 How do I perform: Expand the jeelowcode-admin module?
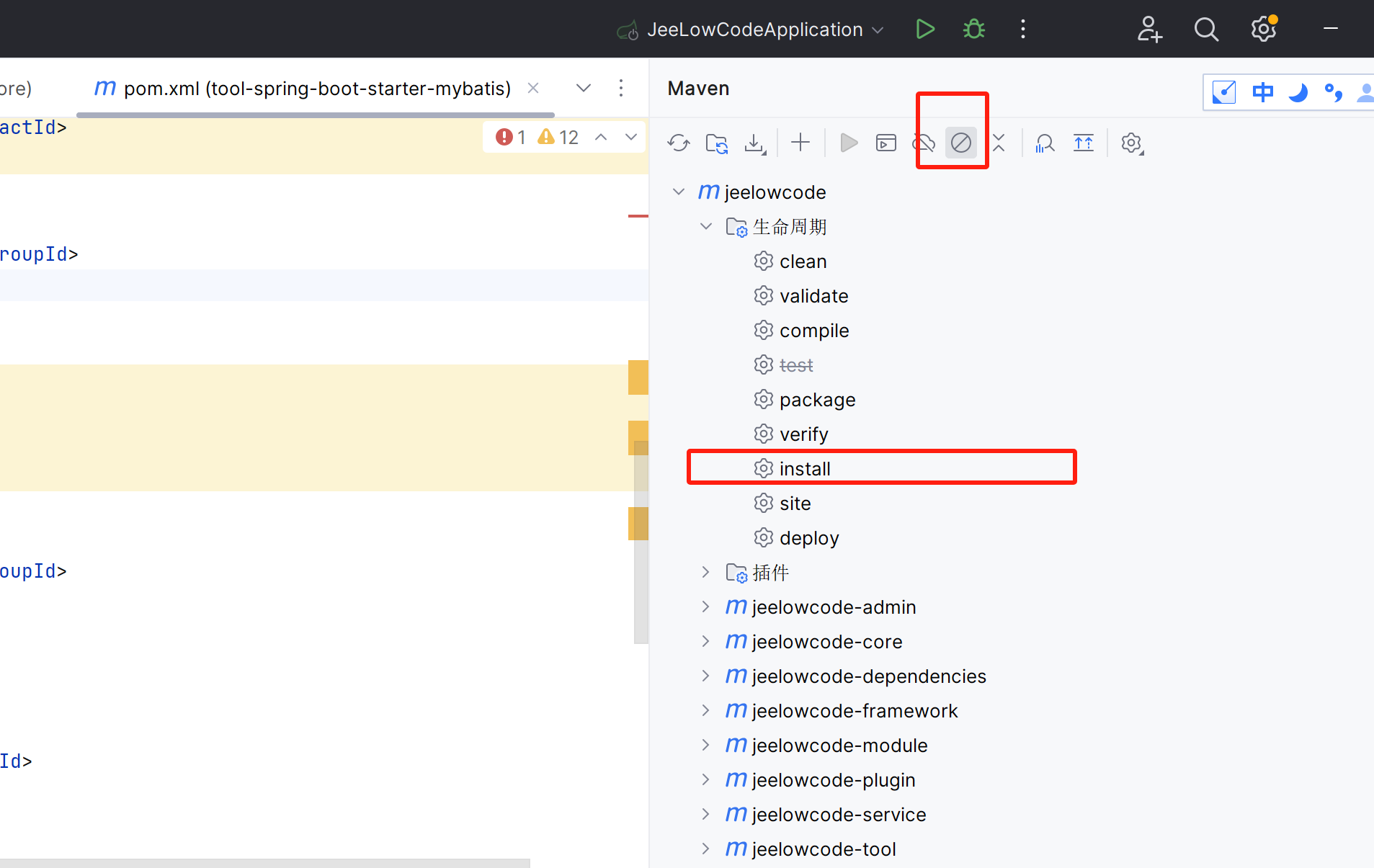[x=705, y=607]
